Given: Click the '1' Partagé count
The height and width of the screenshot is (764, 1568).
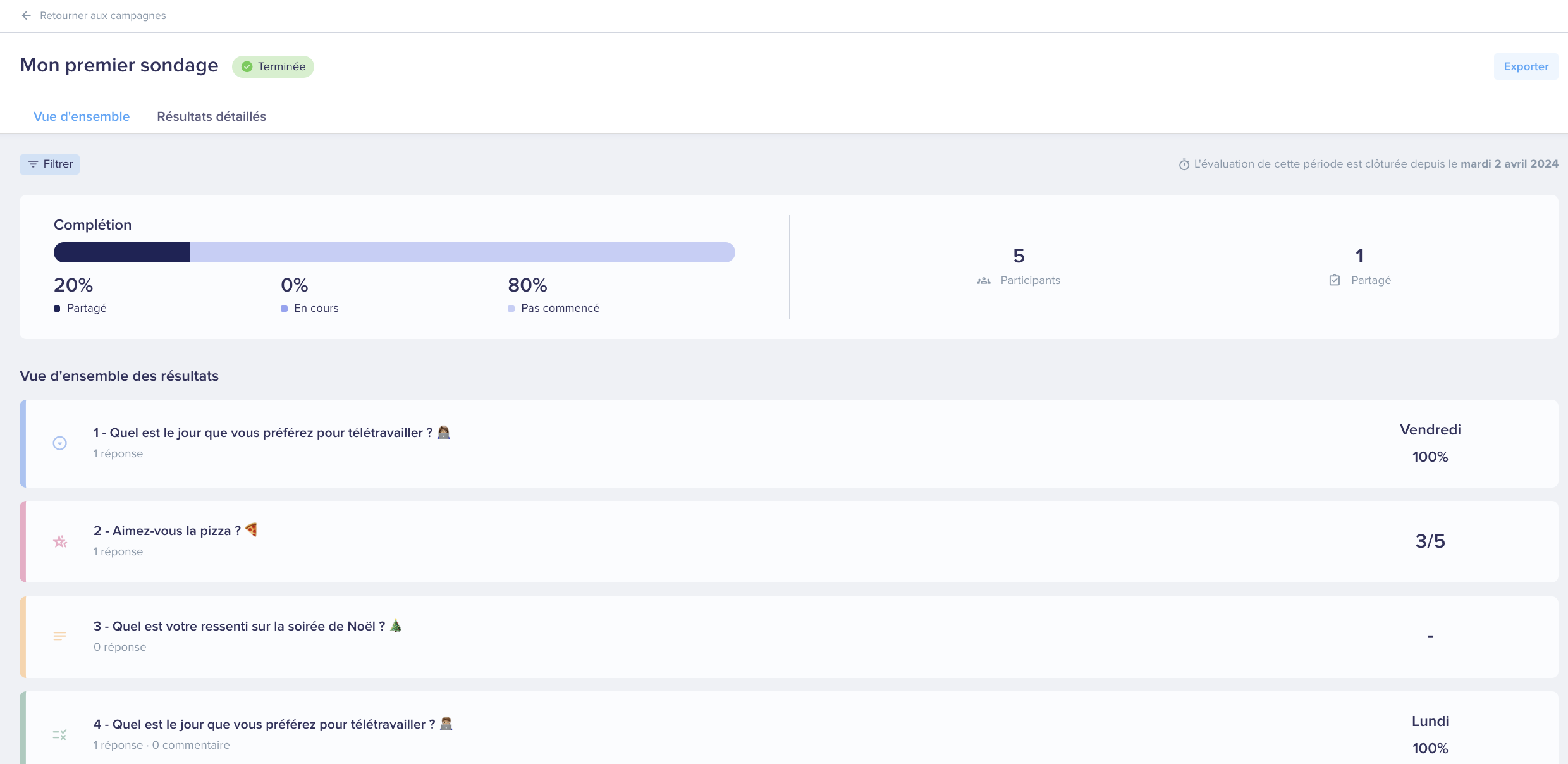Looking at the screenshot, I should coord(1359,256).
